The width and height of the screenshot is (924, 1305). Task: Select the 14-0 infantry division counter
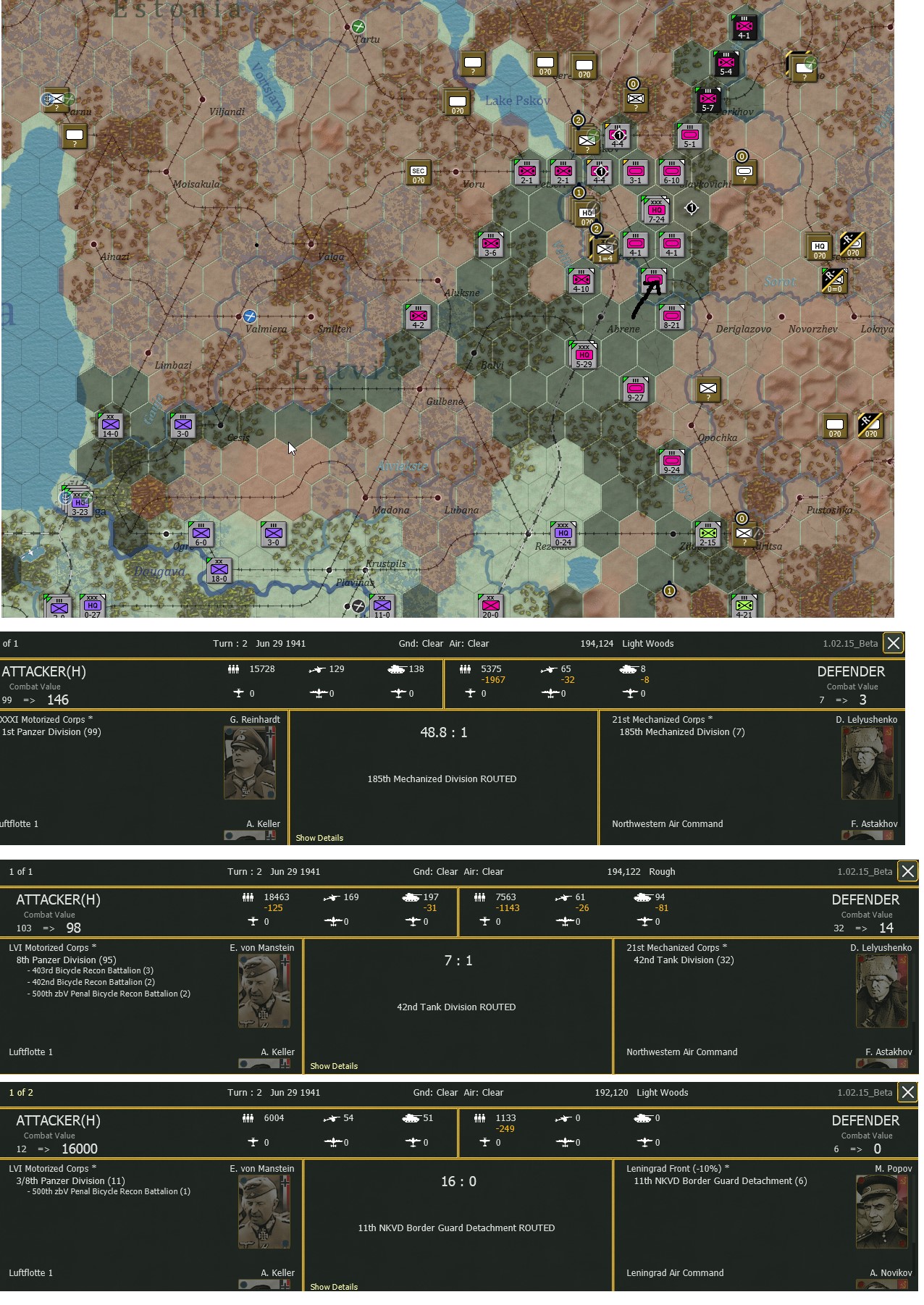(110, 426)
